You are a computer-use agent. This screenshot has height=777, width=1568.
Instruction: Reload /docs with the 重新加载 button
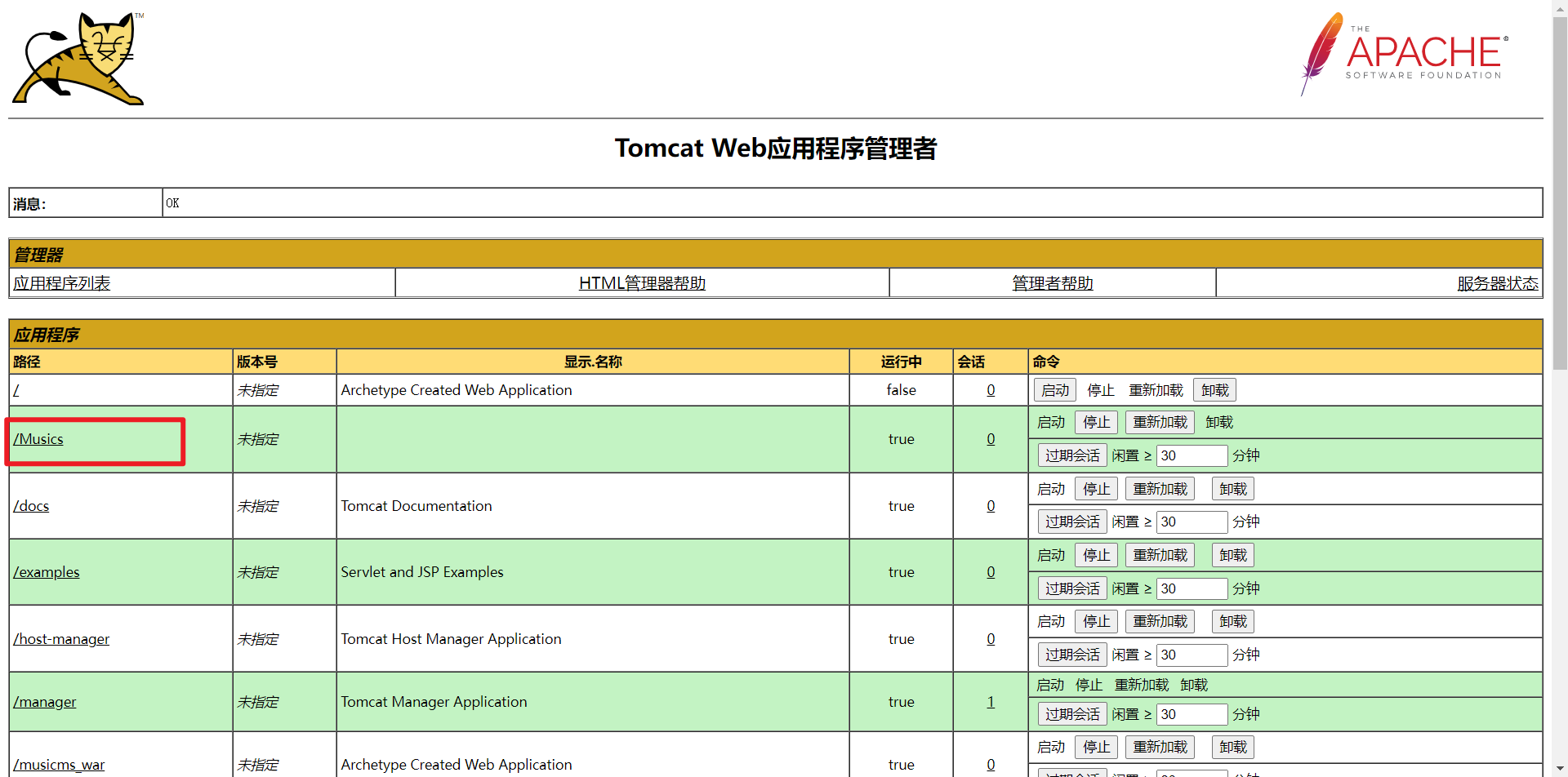1160,489
